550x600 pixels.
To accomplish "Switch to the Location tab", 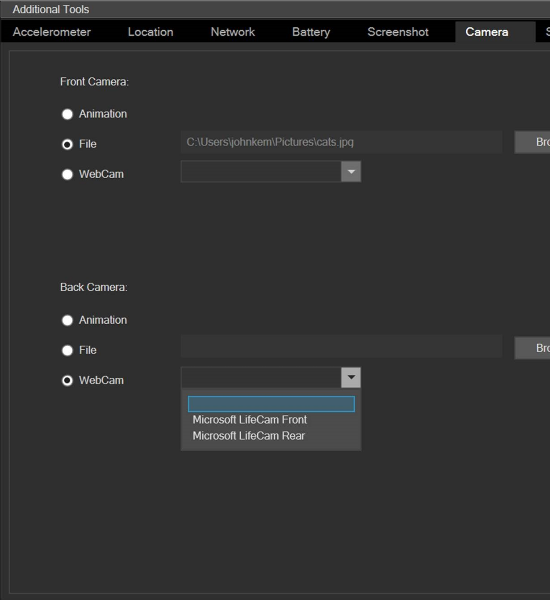I will point(150,32).
